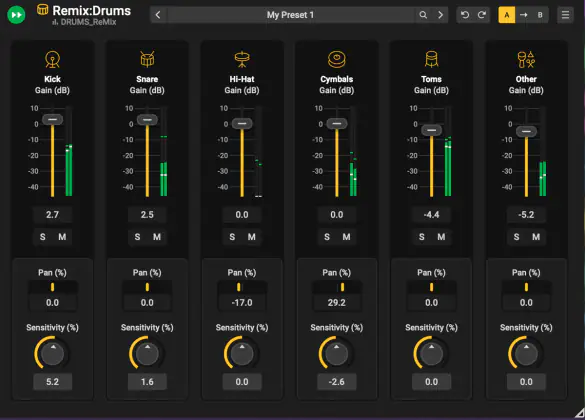Click the Cymbals gain fader handle
Screen dimensions: 585x420
(337, 123)
